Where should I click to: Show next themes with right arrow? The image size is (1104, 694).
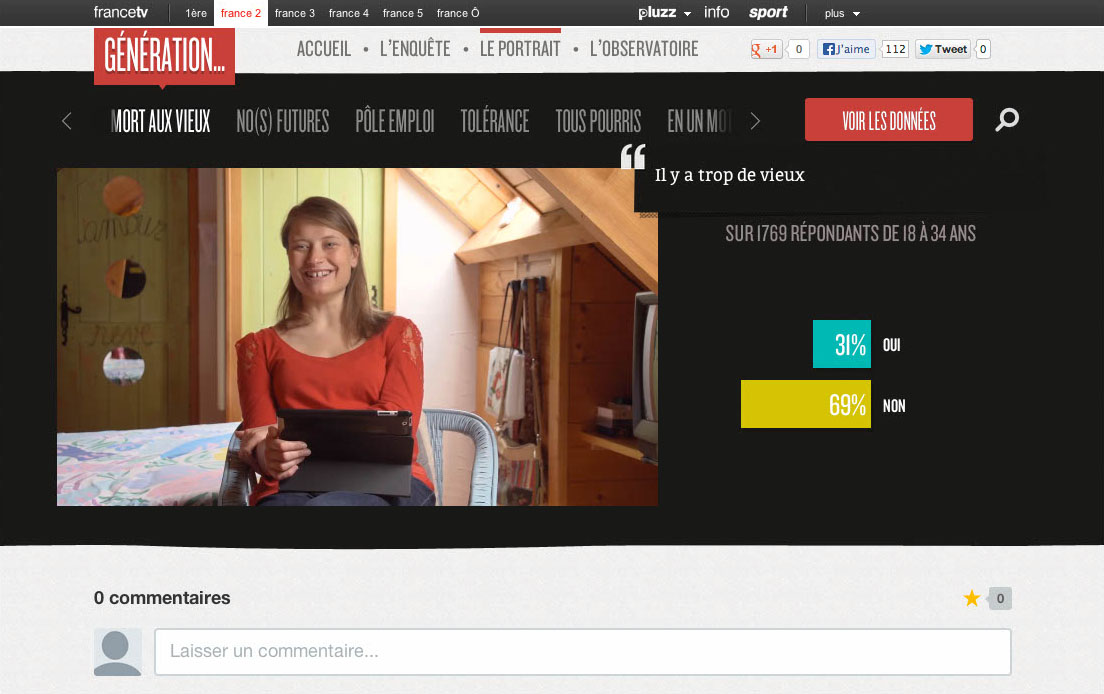click(755, 121)
